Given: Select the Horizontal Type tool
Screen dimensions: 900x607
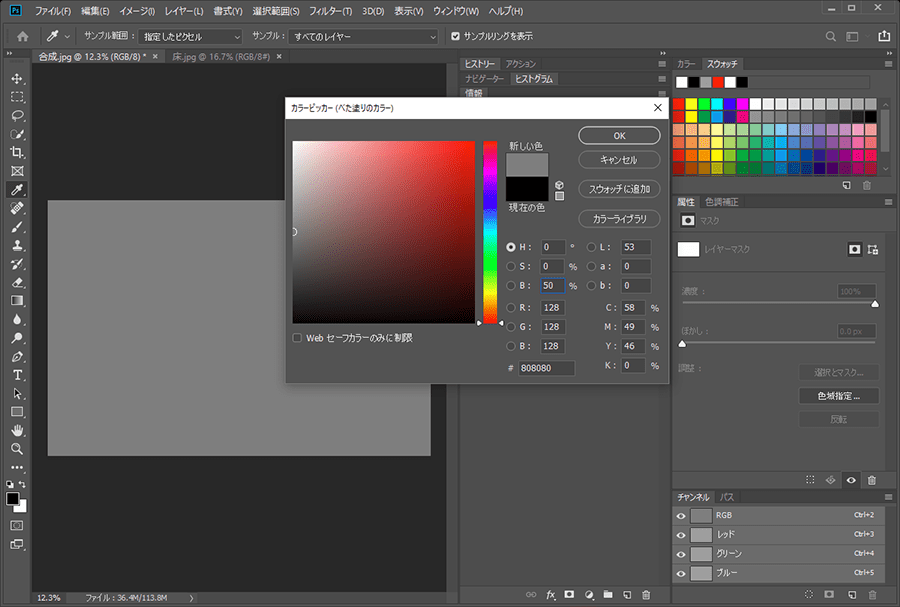Looking at the screenshot, I should pyautogui.click(x=17, y=375).
